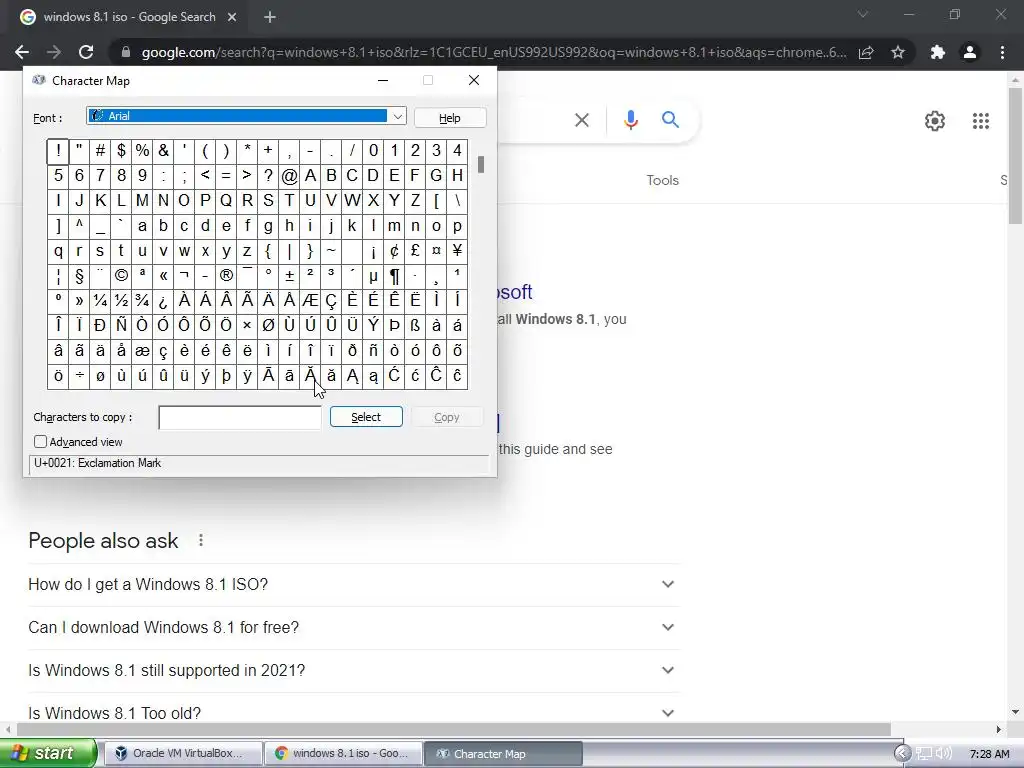Click the volume icon in system tray
The height and width of the screenshot is (768, 1024).
pos(943,754)
